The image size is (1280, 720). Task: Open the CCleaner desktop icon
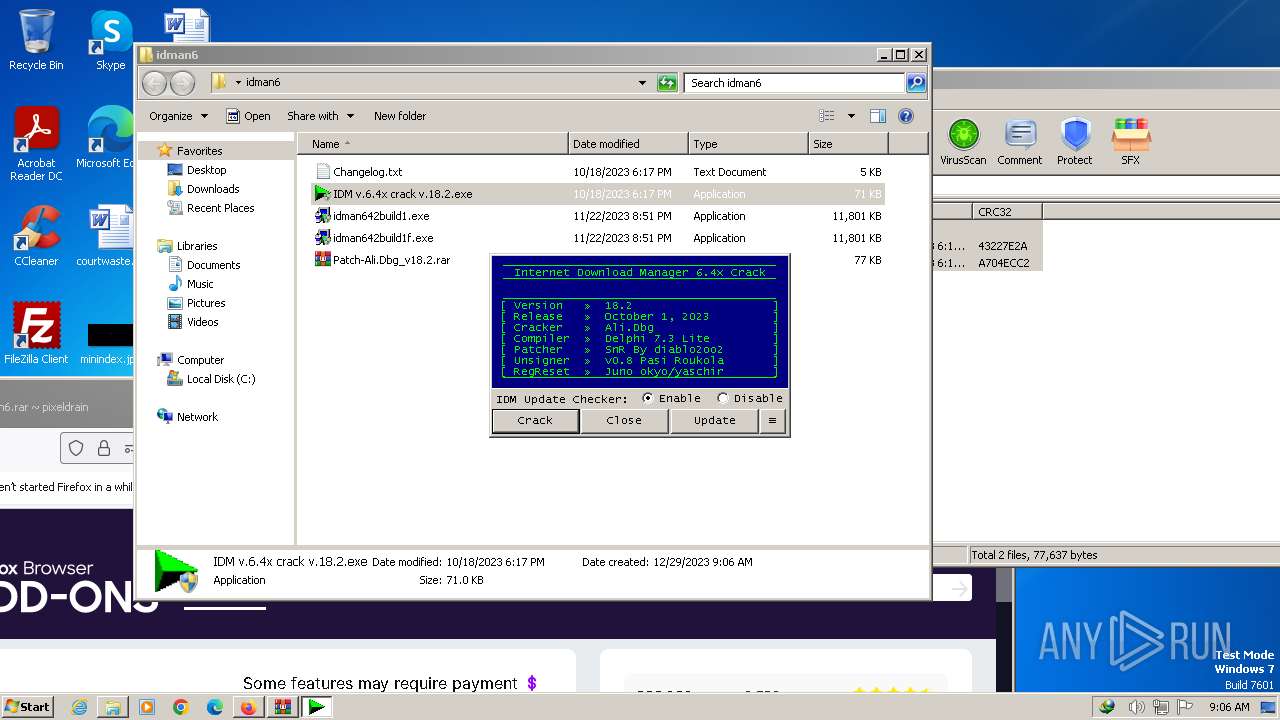click(36, 237)
